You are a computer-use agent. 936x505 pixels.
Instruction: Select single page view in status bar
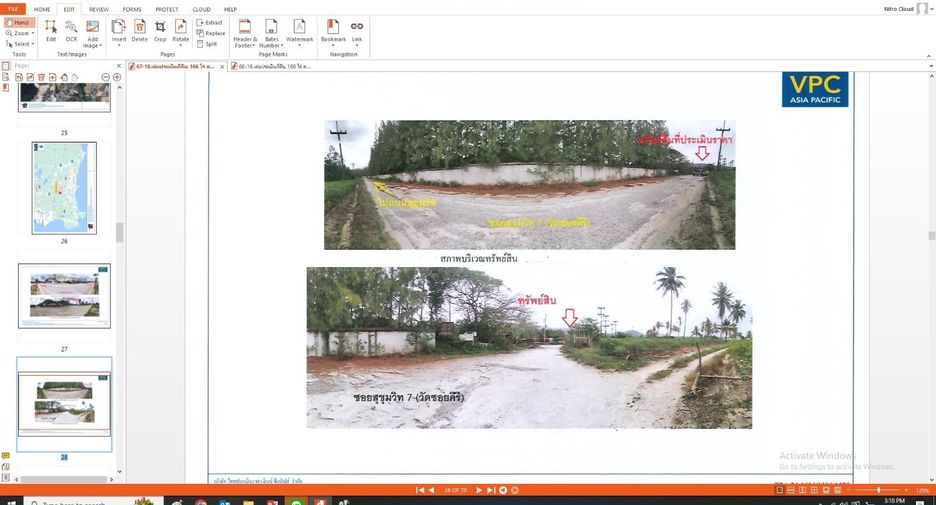779,490
